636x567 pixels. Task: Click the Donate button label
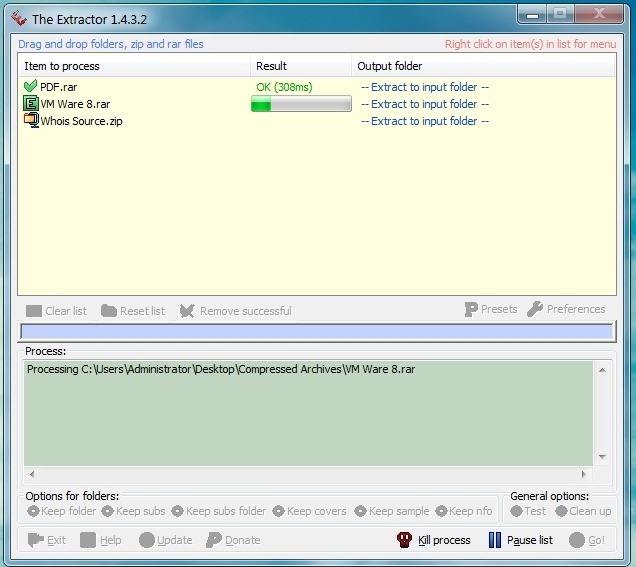coord(243,540)
